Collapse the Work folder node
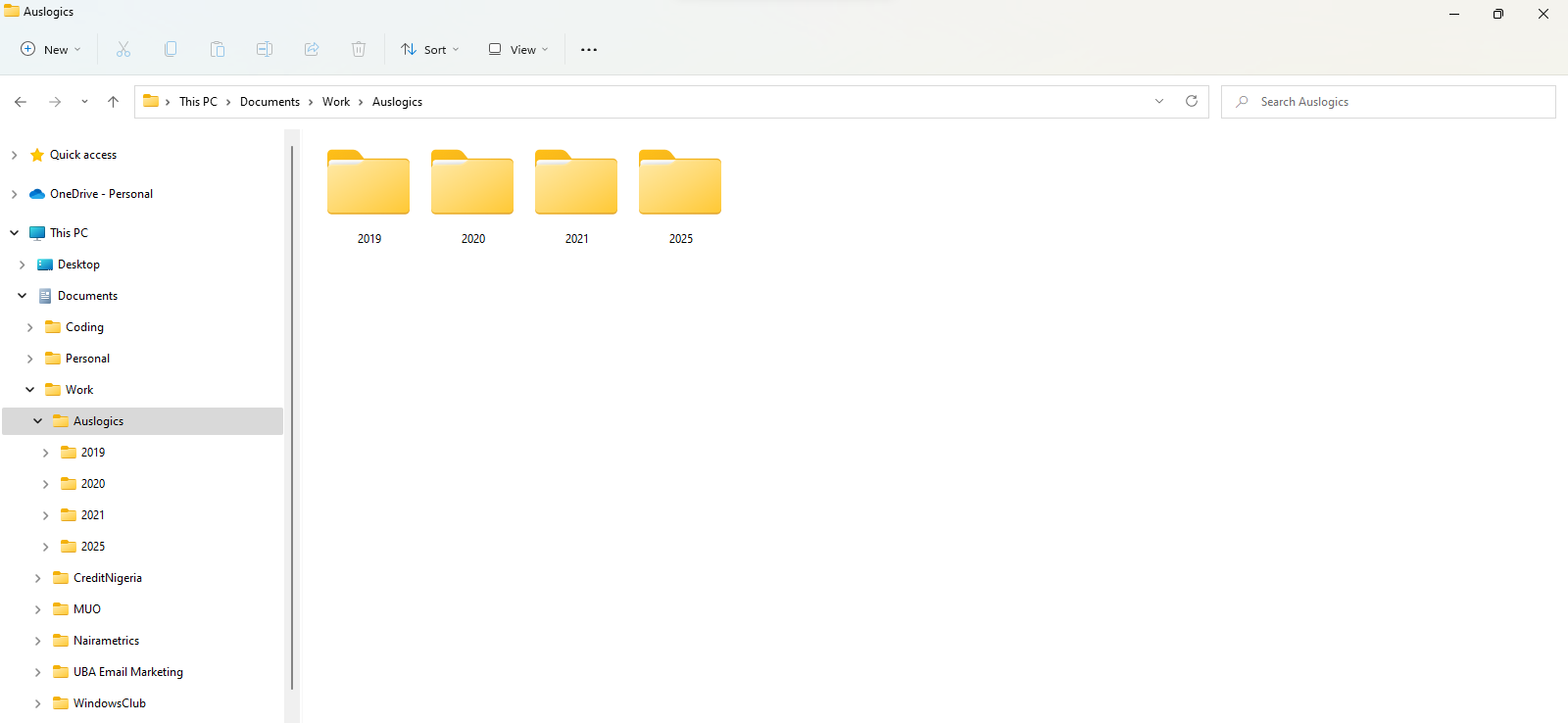Image resolution: width=1568 pixels, height=723 pixels. pos(30,390)
